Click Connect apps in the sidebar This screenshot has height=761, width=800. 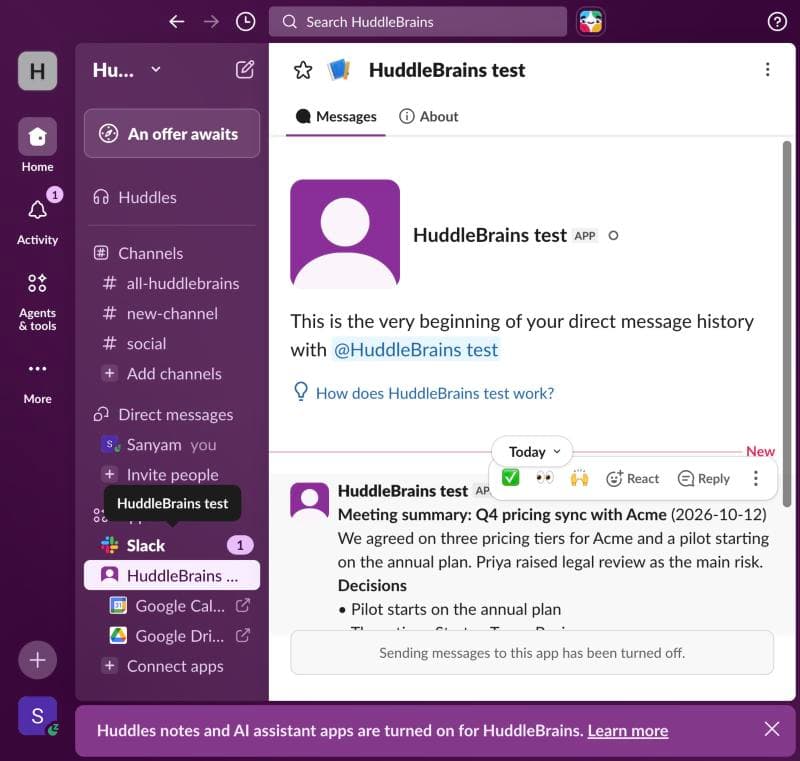pyautogui.click(x=172, y=666)
